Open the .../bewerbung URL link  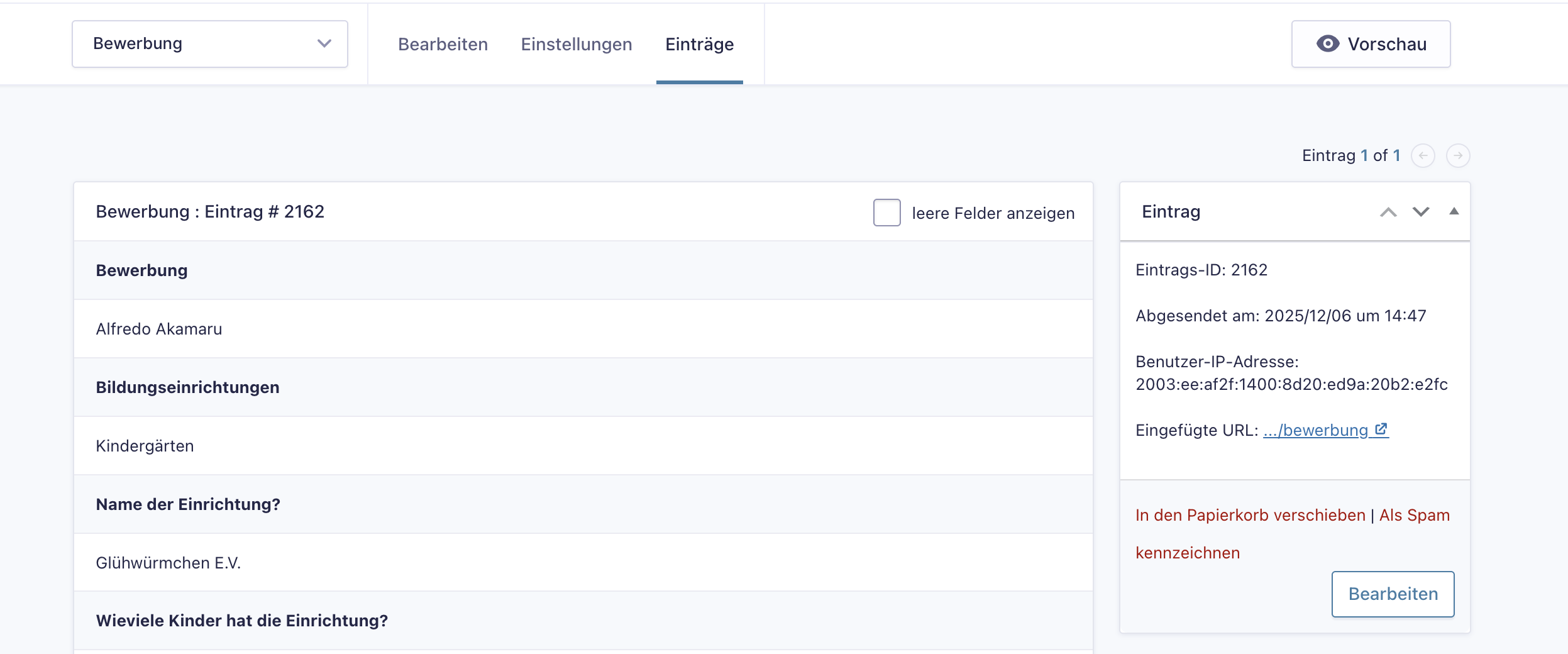point(1315,430)
